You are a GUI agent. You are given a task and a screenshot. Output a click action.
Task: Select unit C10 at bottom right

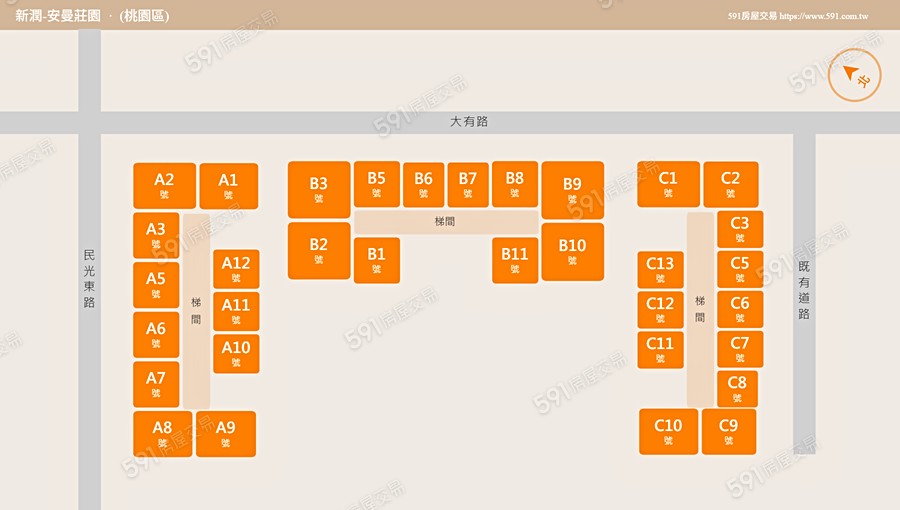point(668,432)
